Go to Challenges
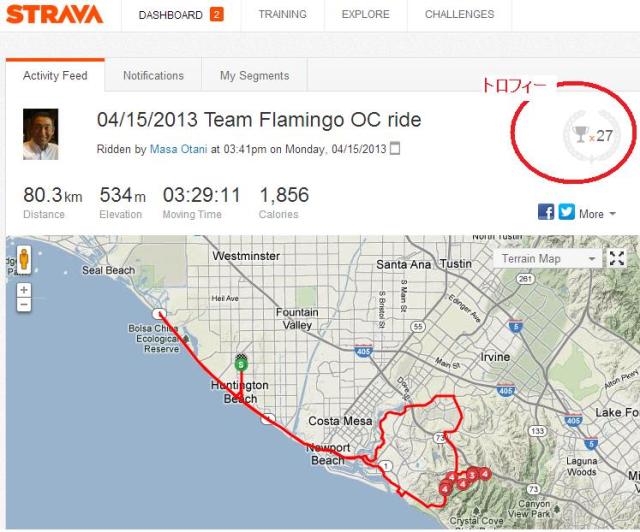640x532 pixels. click(x=459, y=15)
